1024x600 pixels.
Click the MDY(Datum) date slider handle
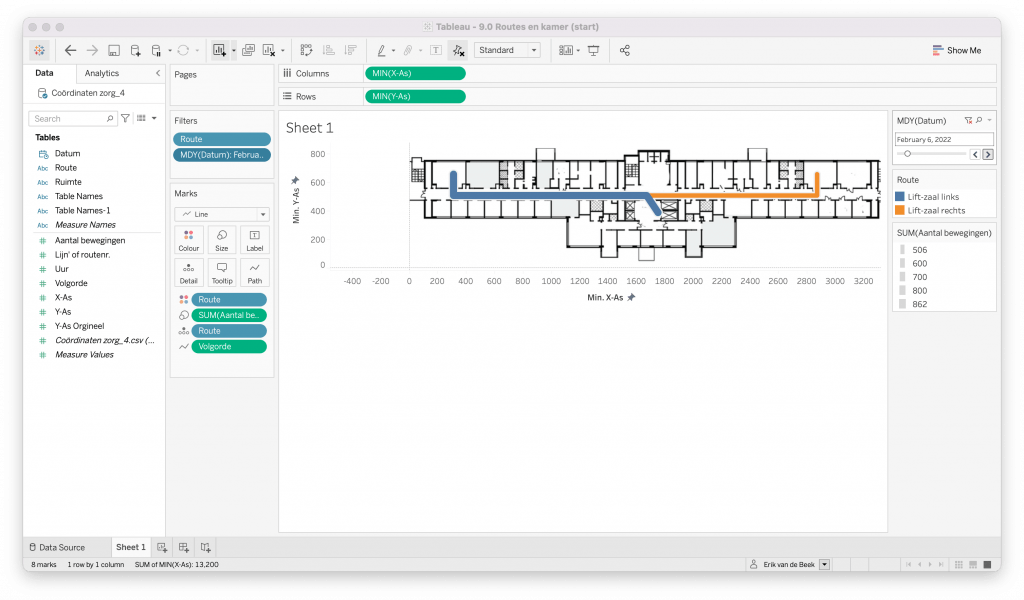point(907,154)
